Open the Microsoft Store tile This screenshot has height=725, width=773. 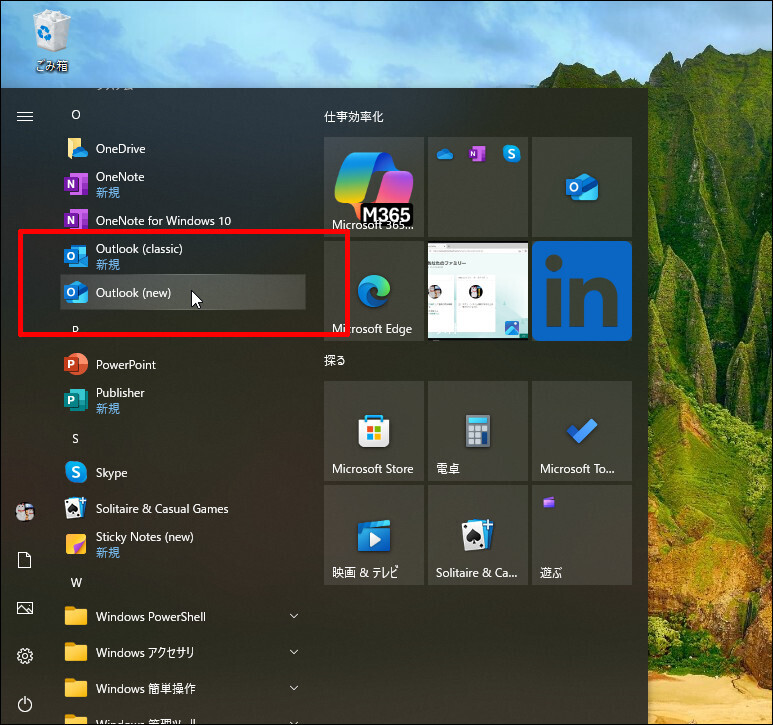[374, 431]
